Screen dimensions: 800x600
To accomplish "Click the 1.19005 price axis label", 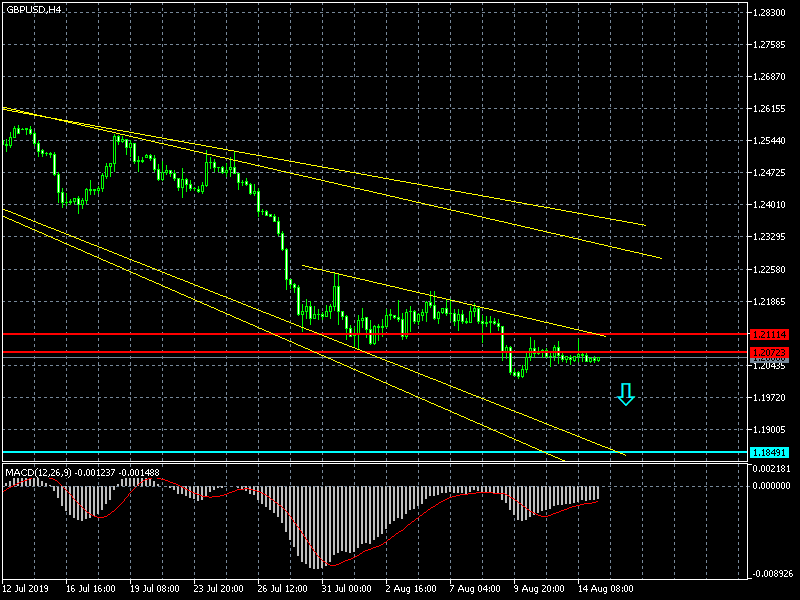I will pos(769,430).
